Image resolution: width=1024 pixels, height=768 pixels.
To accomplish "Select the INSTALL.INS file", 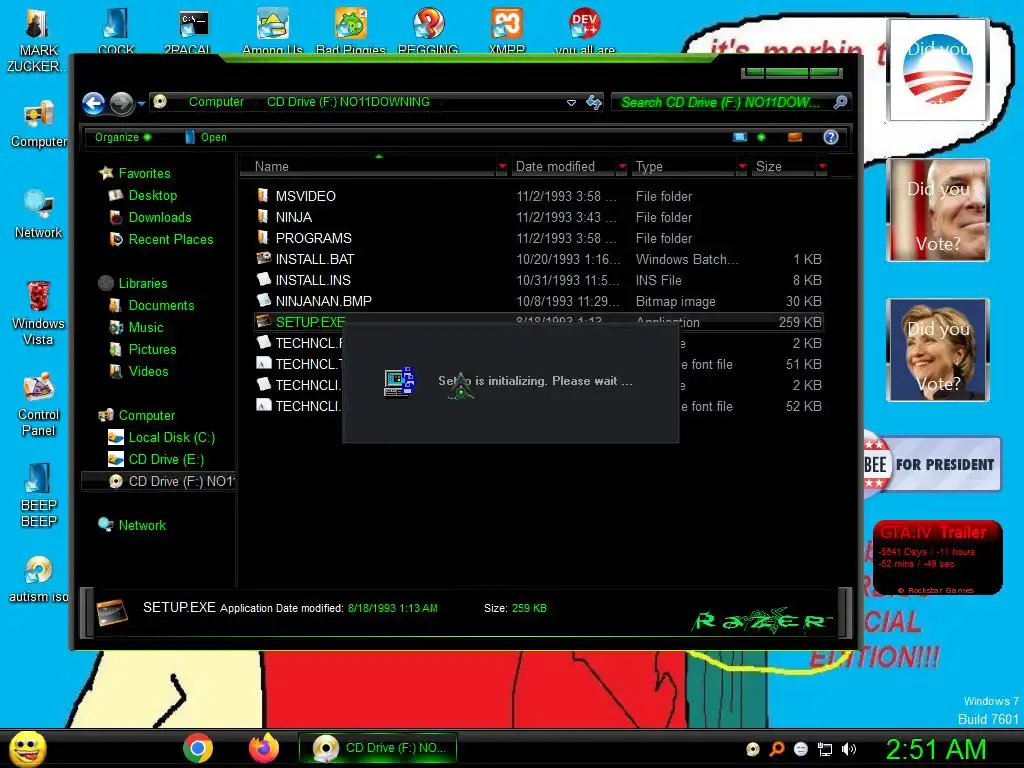I will 313,280.
